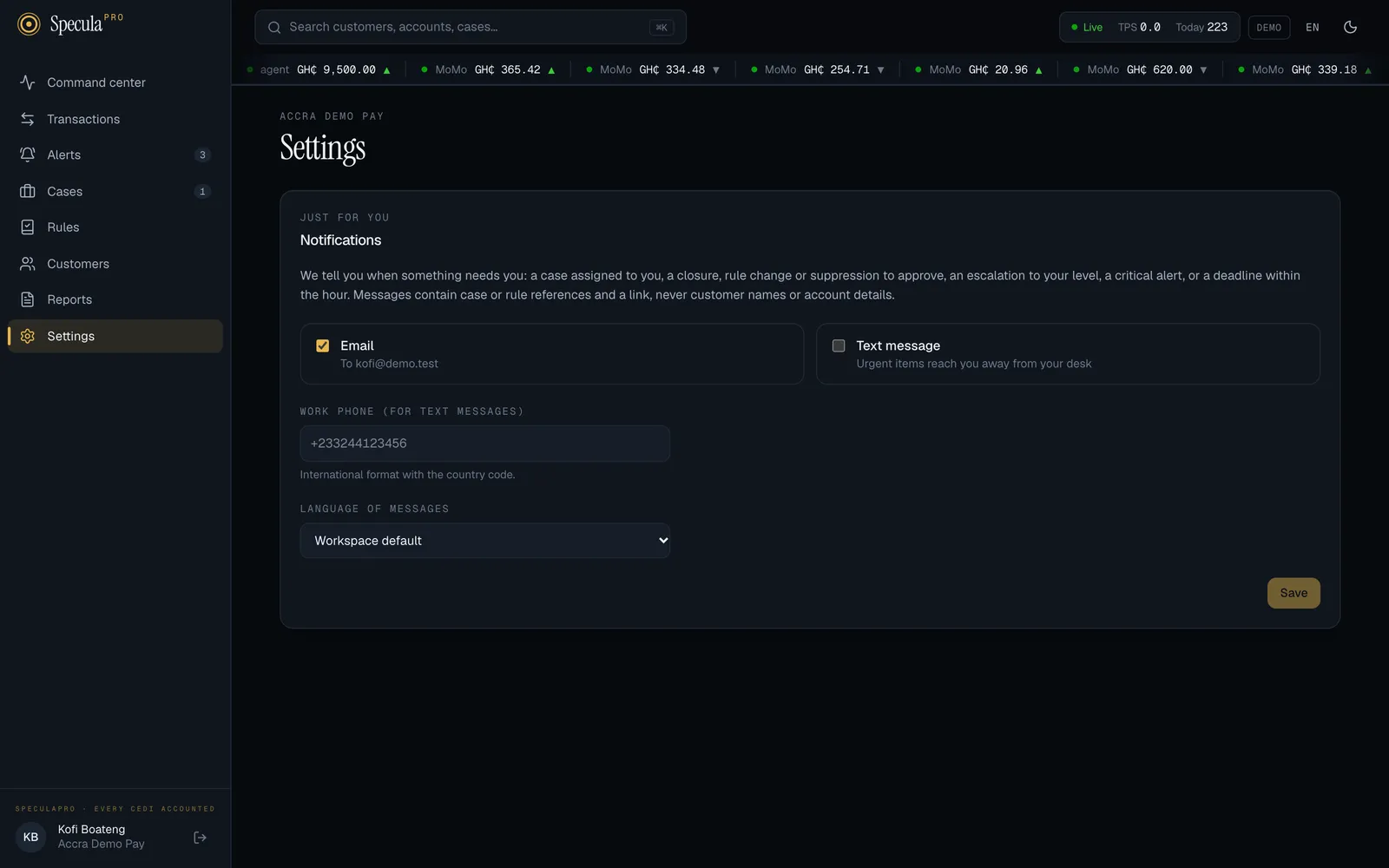Click the search magnifier icon
This screenshot has height=868, width=1389.
point(274,27)
